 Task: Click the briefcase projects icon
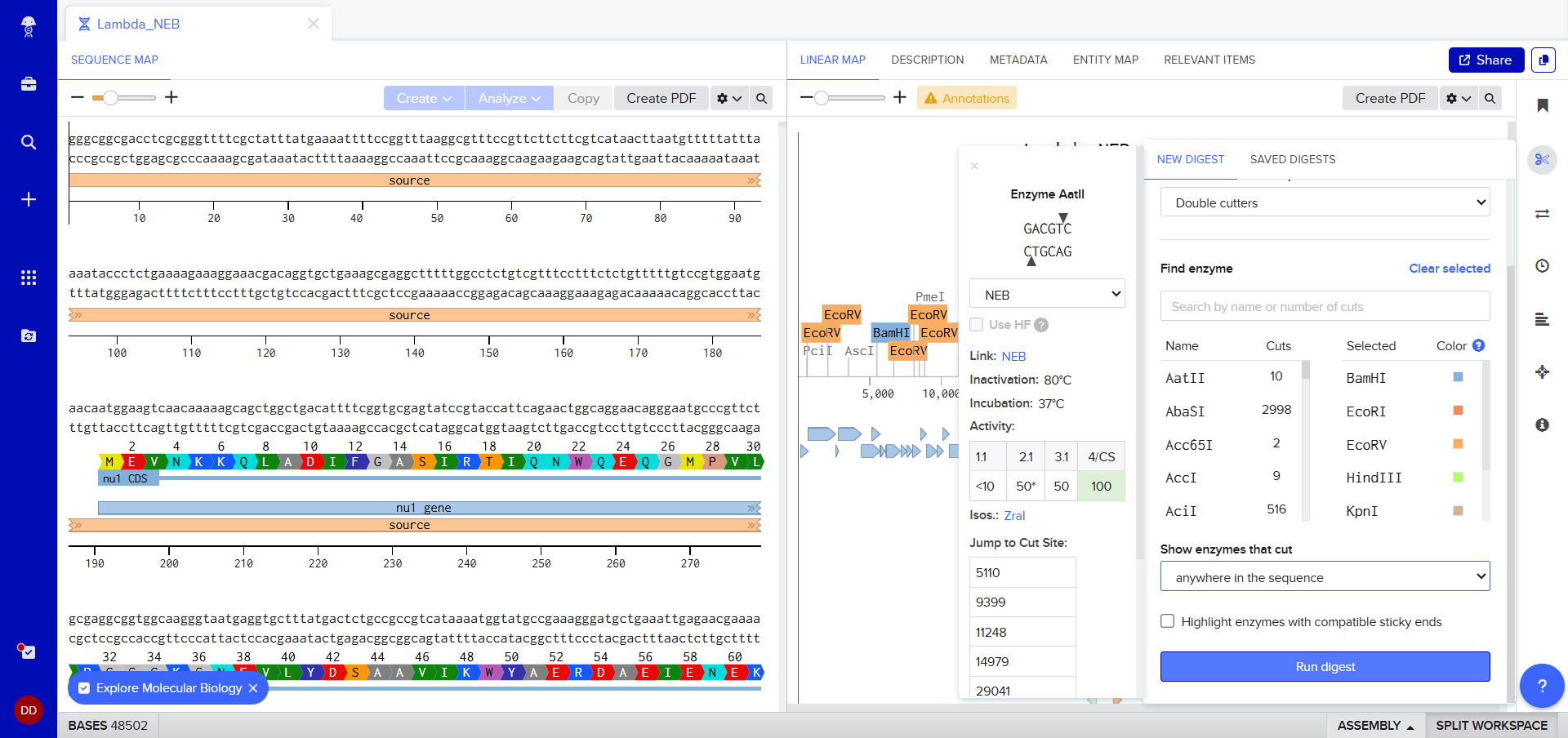29,84
